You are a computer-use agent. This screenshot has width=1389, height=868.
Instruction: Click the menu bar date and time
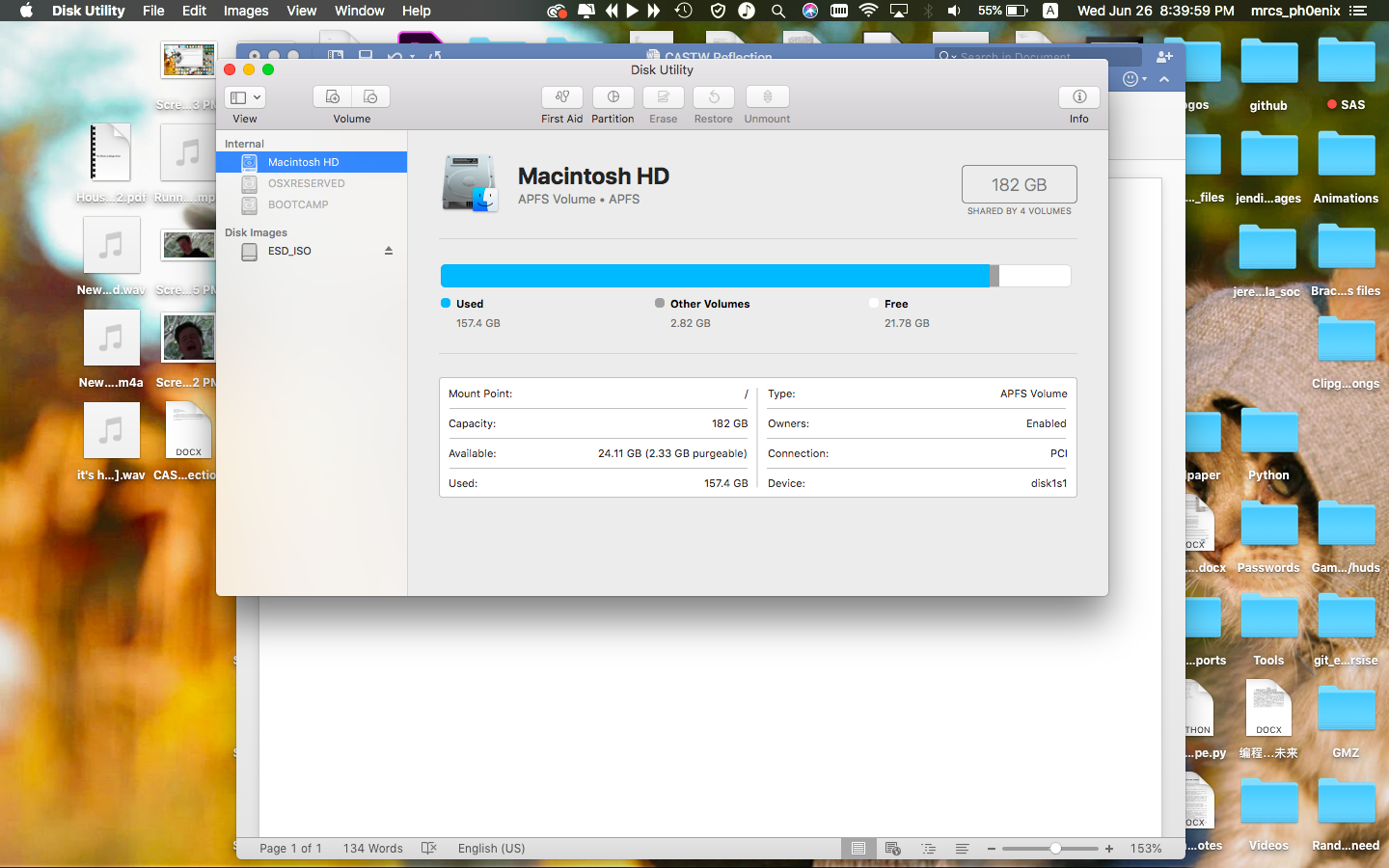[x=1156, y=11]
